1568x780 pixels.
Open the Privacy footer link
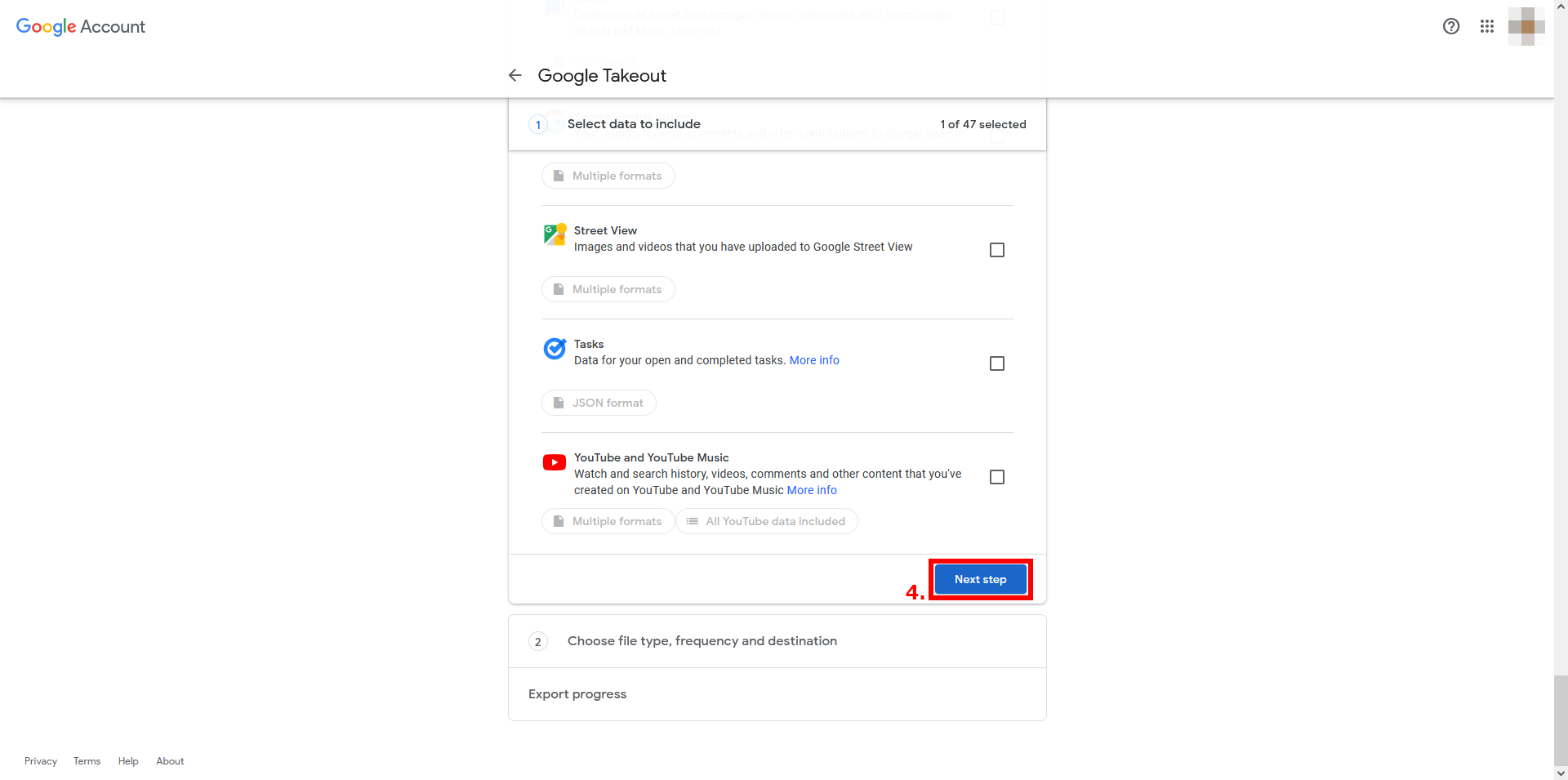coord(41,761)
